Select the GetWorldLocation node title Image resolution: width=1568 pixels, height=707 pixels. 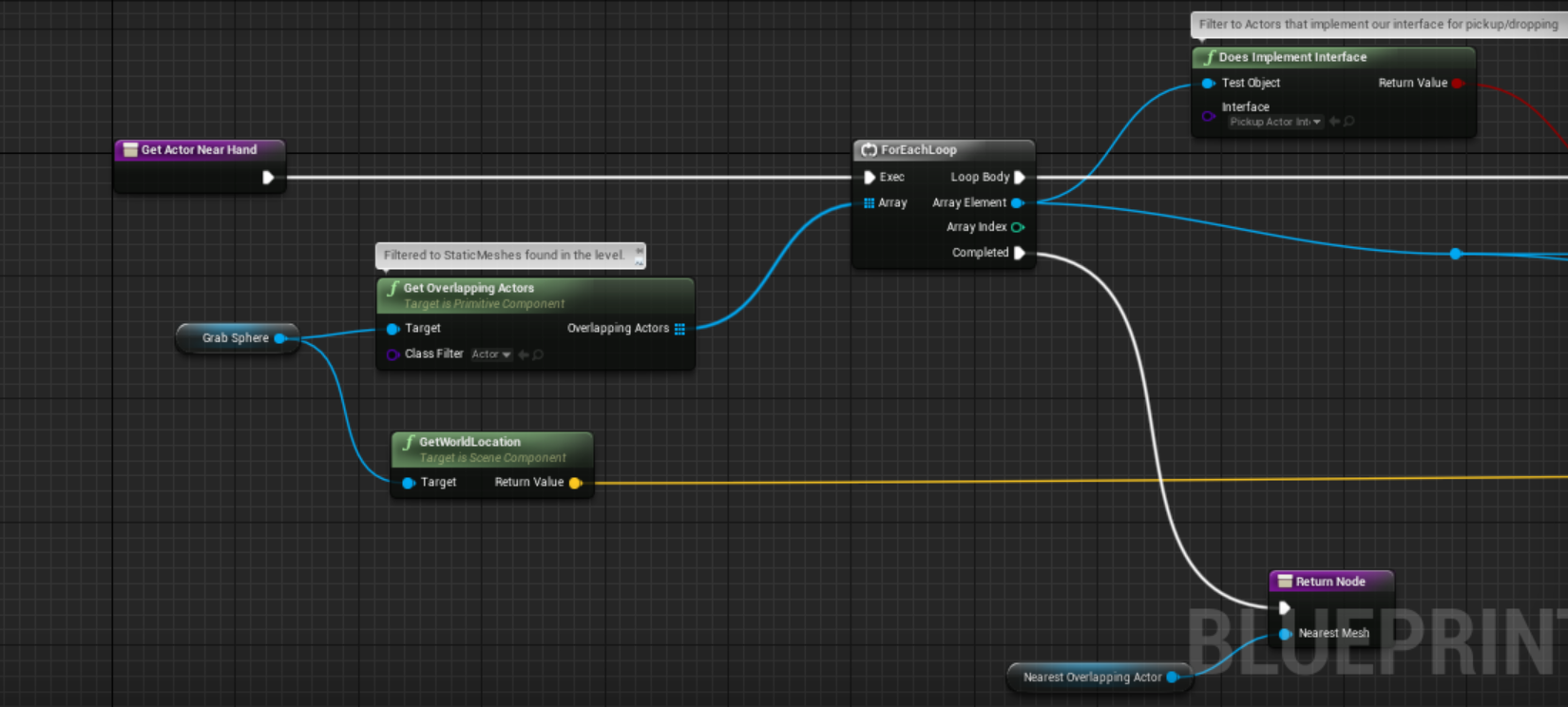click(x=469, y=442)
